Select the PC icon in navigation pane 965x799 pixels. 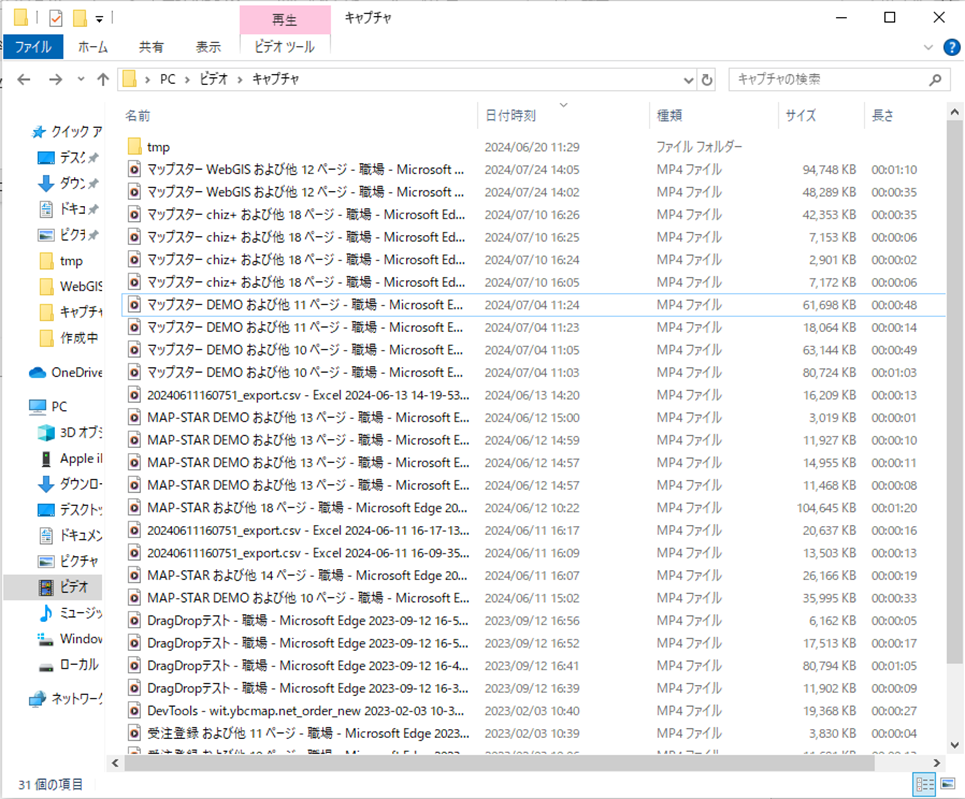coord(38,406)
